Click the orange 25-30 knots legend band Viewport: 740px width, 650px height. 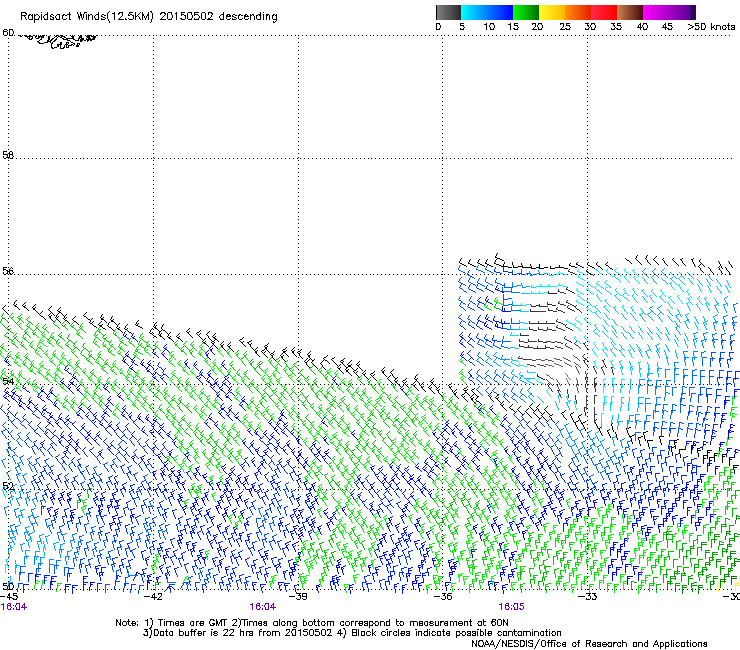point(578,12)
